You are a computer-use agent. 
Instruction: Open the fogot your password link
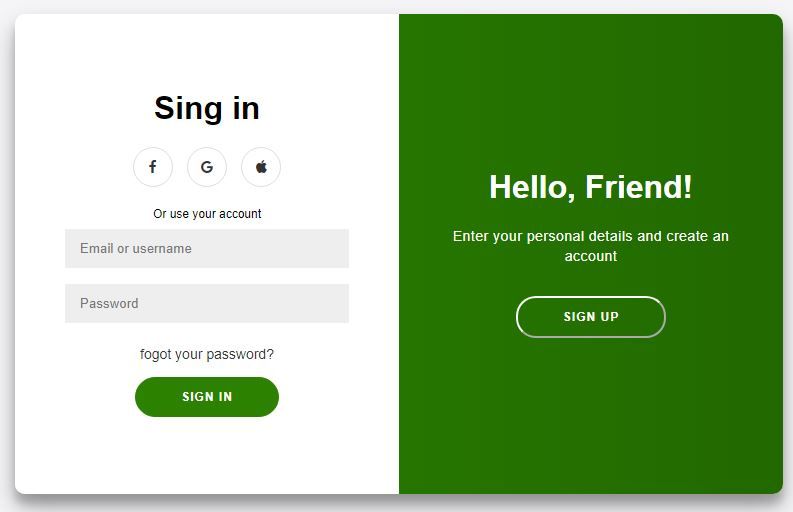tap(207, 354)
